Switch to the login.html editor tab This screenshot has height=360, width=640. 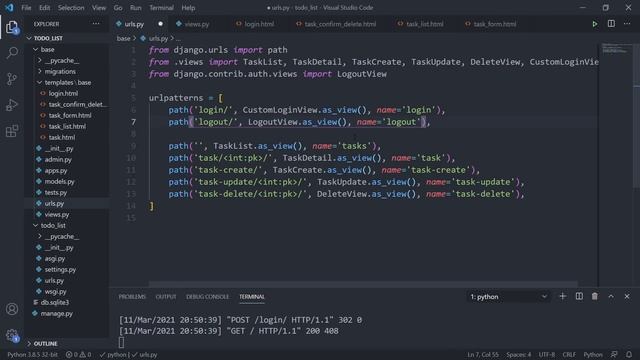click(x=259, y=24)
